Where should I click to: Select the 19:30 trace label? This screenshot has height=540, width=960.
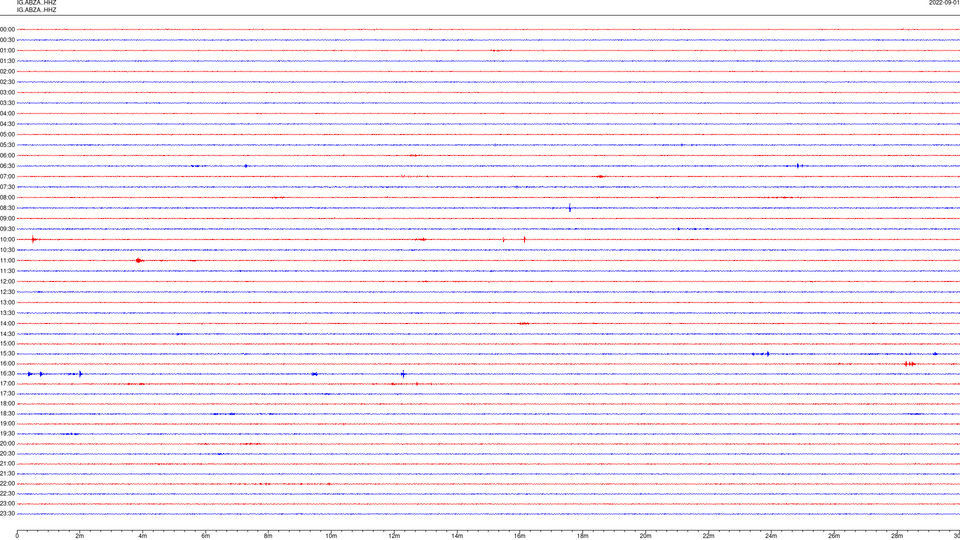click(x=7, y=433)
